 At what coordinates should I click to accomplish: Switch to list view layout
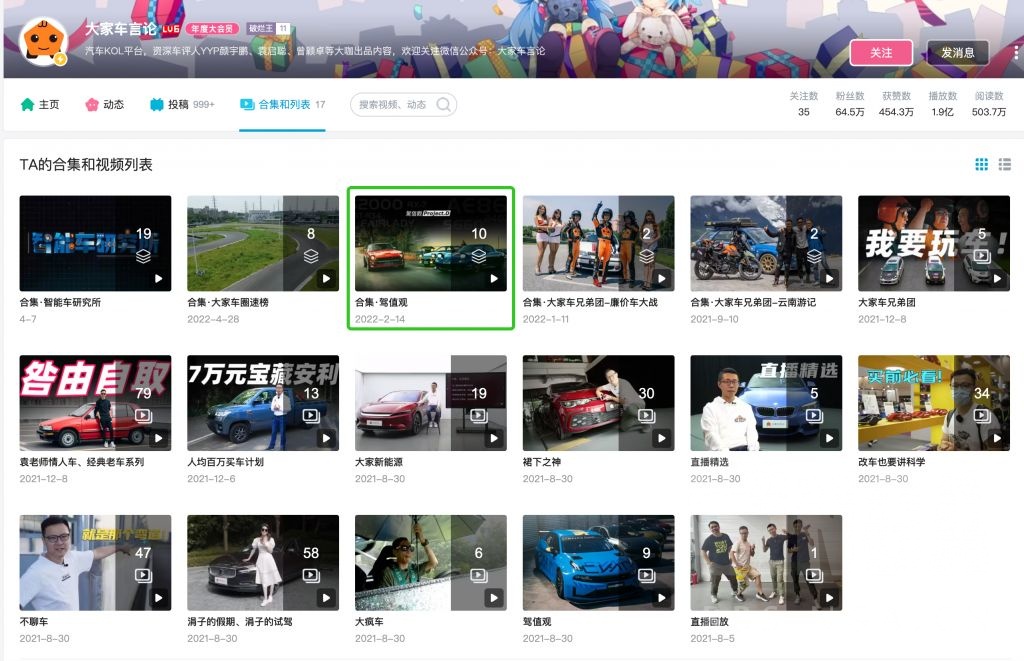pyautogui.click(x=1005, y=164)
